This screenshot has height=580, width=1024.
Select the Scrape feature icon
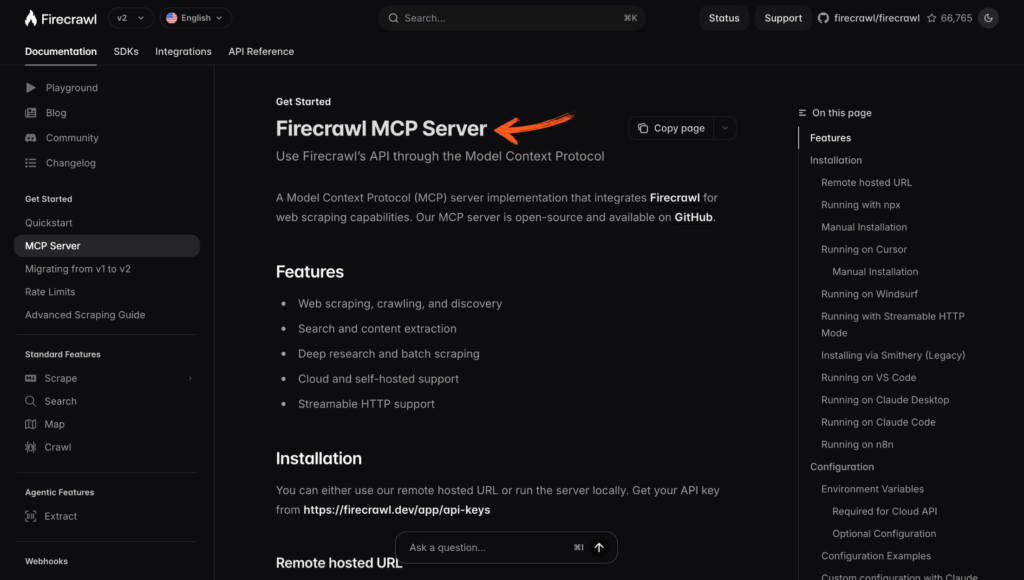(x=31, y=378)
